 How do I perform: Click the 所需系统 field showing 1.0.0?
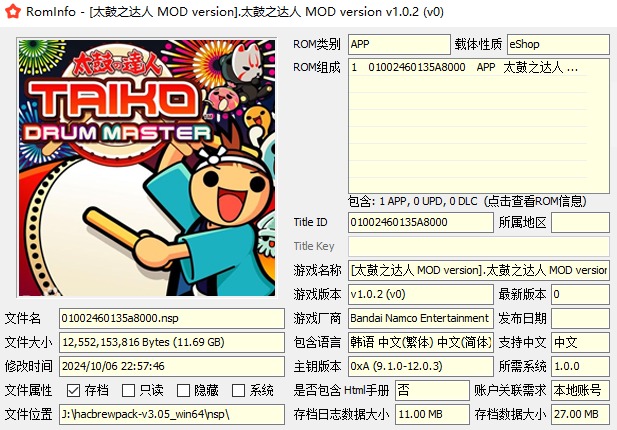pos(580,366)
